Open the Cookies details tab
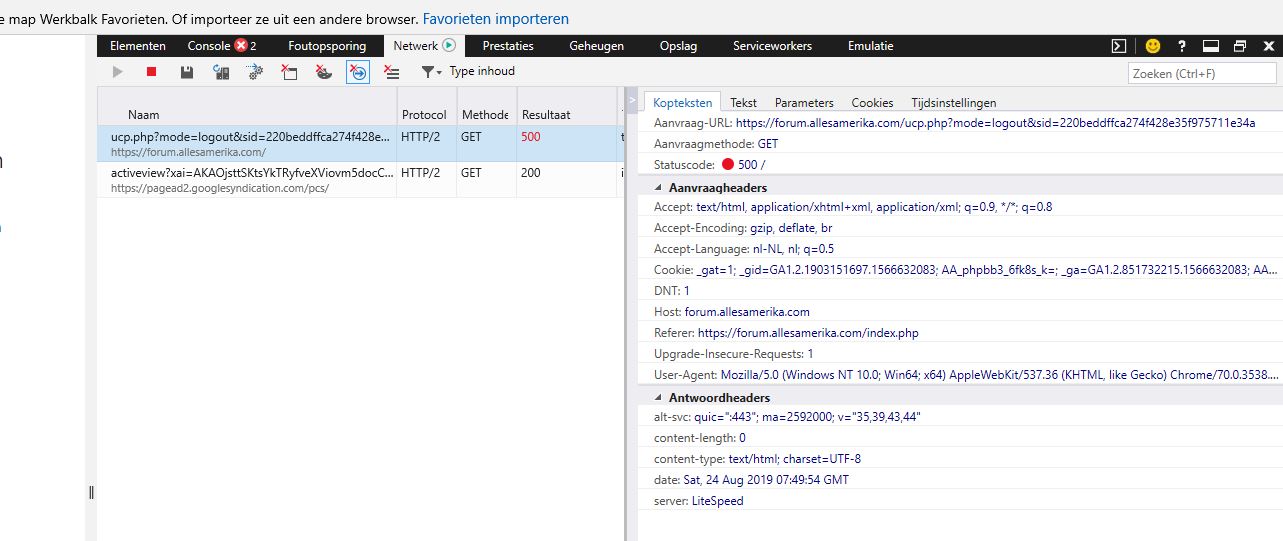1283x541 pixels. point(872,103)
